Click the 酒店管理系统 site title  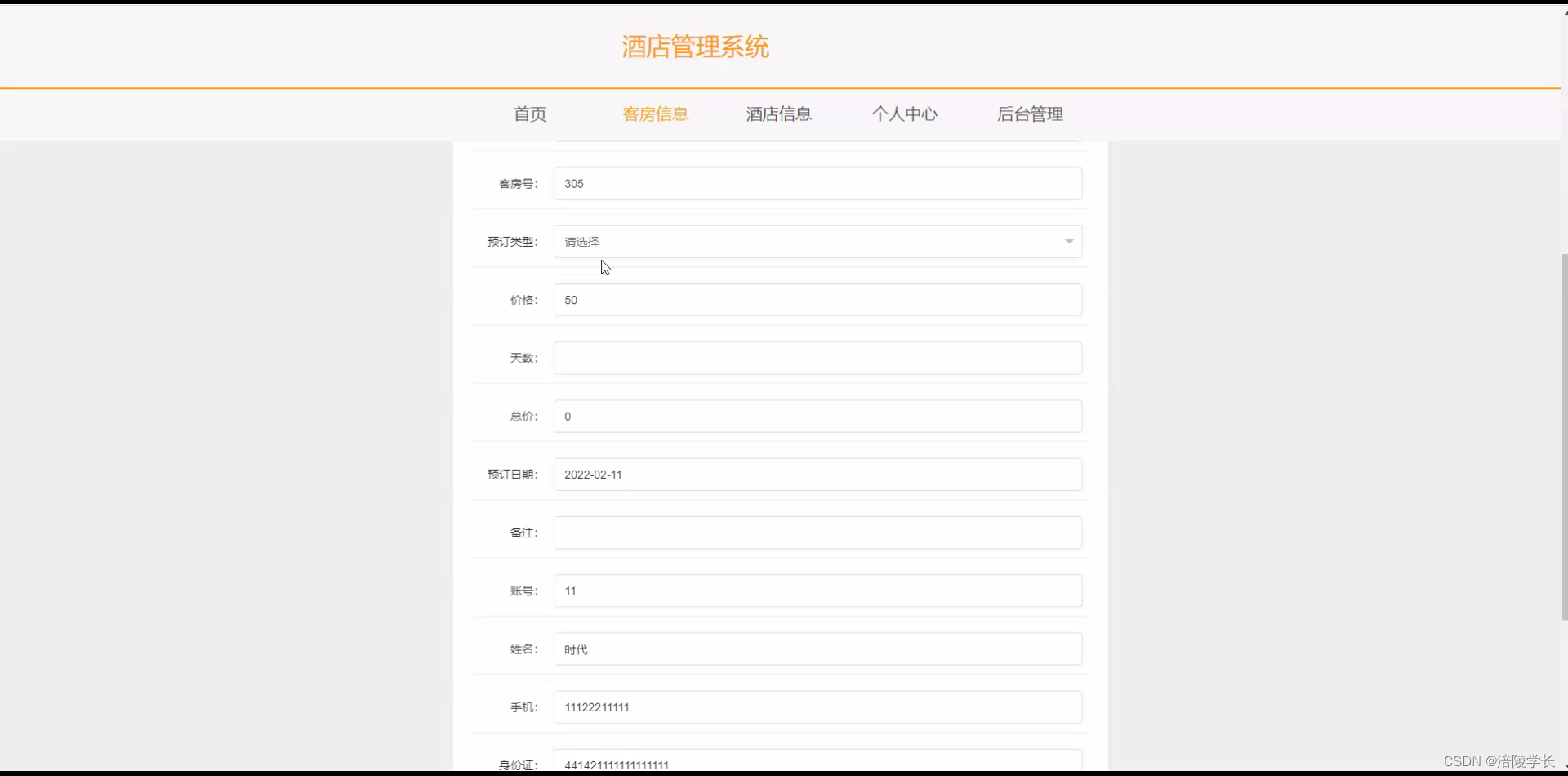point(695,47)
